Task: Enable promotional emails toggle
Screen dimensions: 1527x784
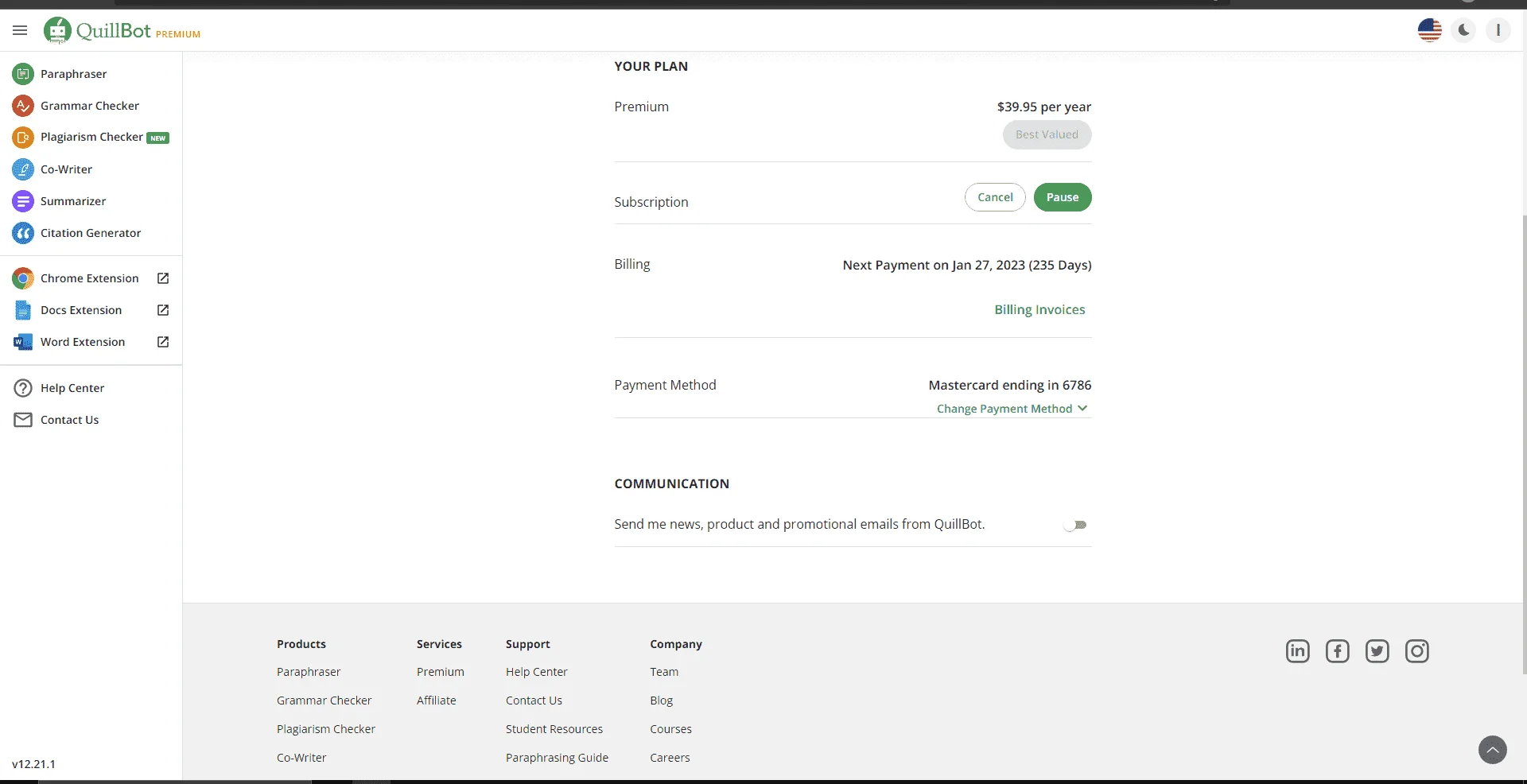Action: click(x=1075, y=525)
